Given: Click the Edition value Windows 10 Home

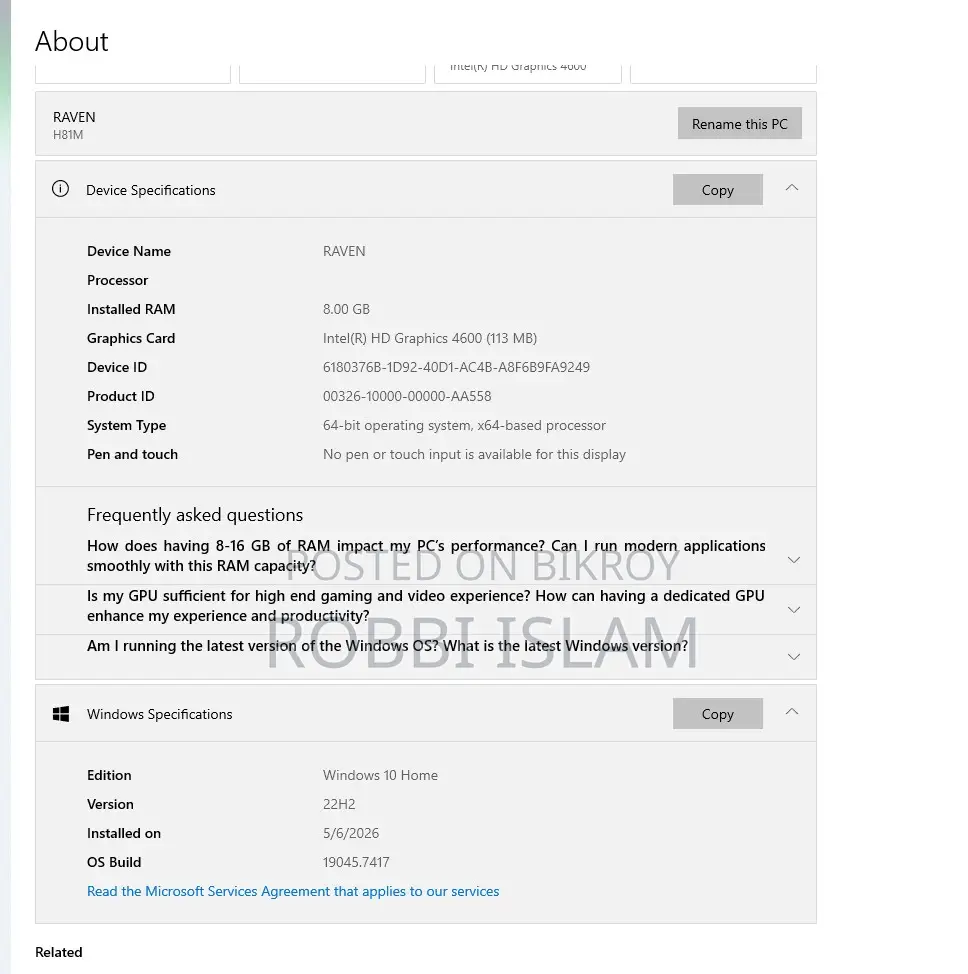Looking at the screenshot, I should (380, 775).
